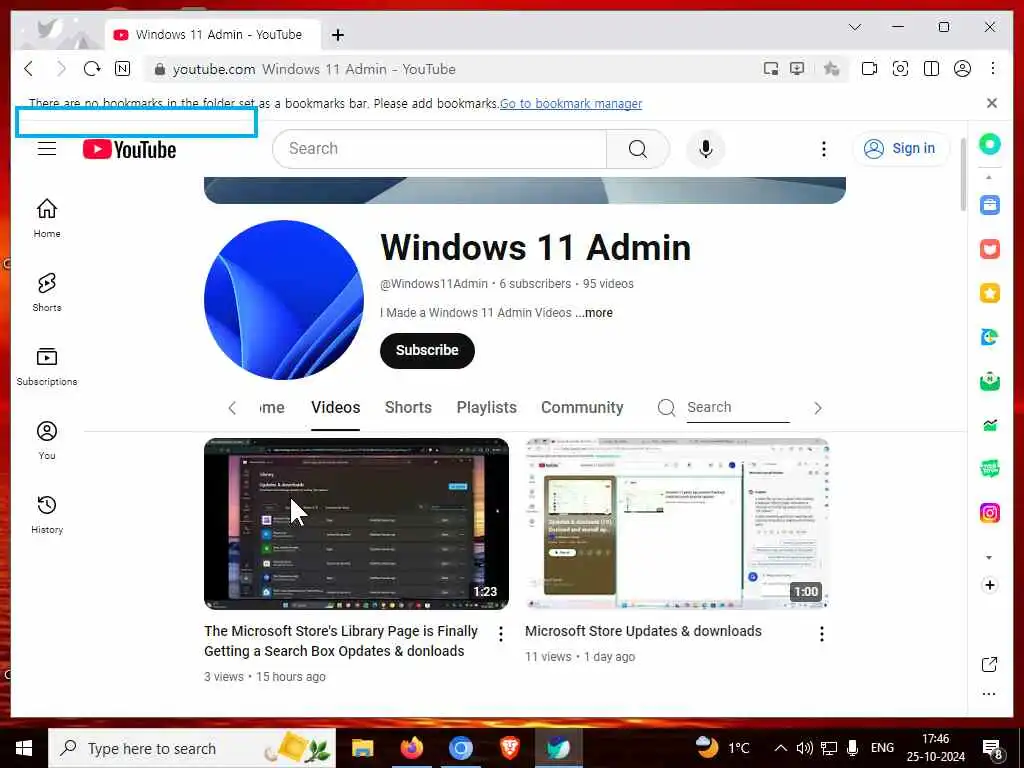Start voice search with microphone icon
Image resolution: width=1024 pixels, height=768 pixels.
click(x=705, y=149)
